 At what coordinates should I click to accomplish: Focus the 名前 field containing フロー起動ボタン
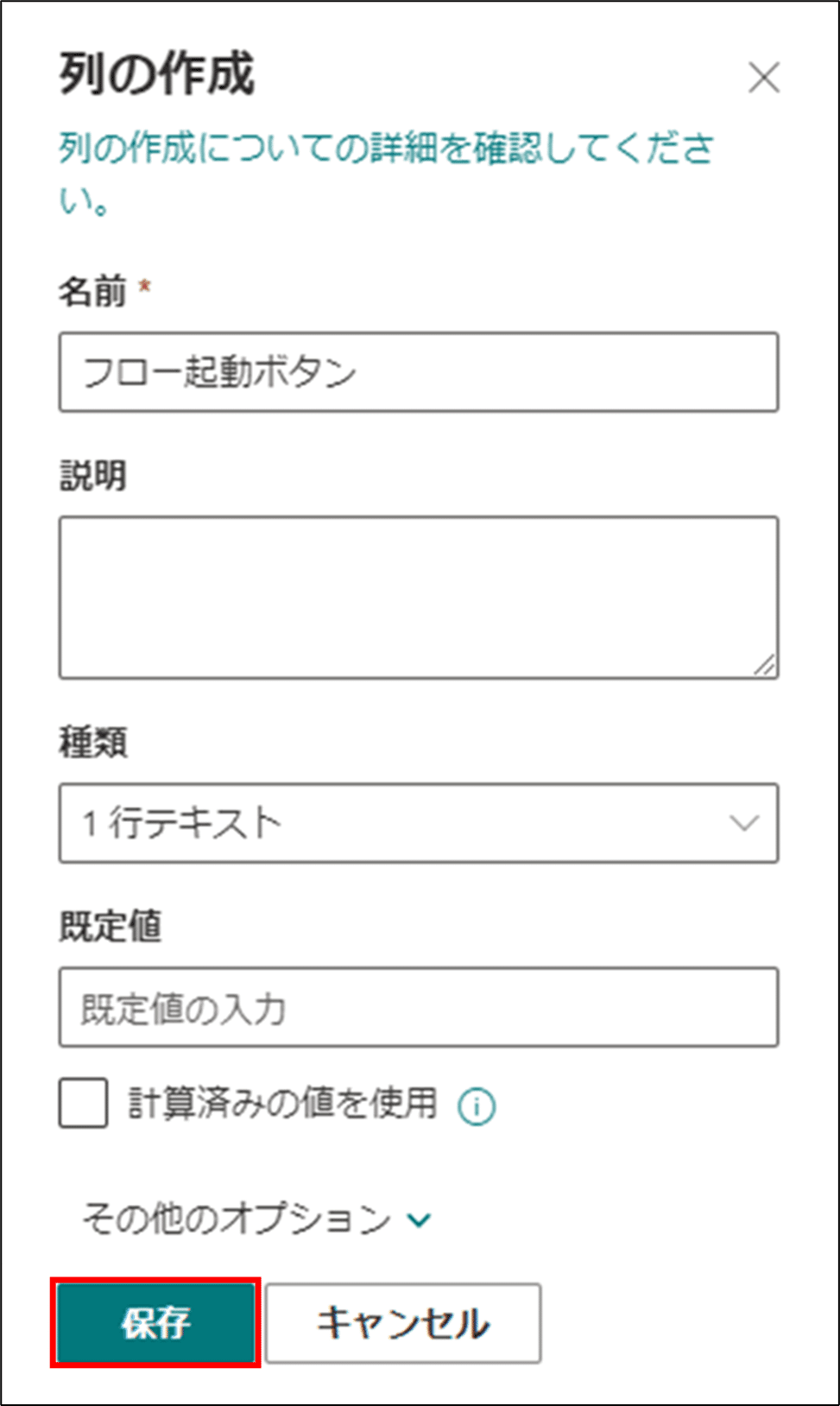pos(419,372)
